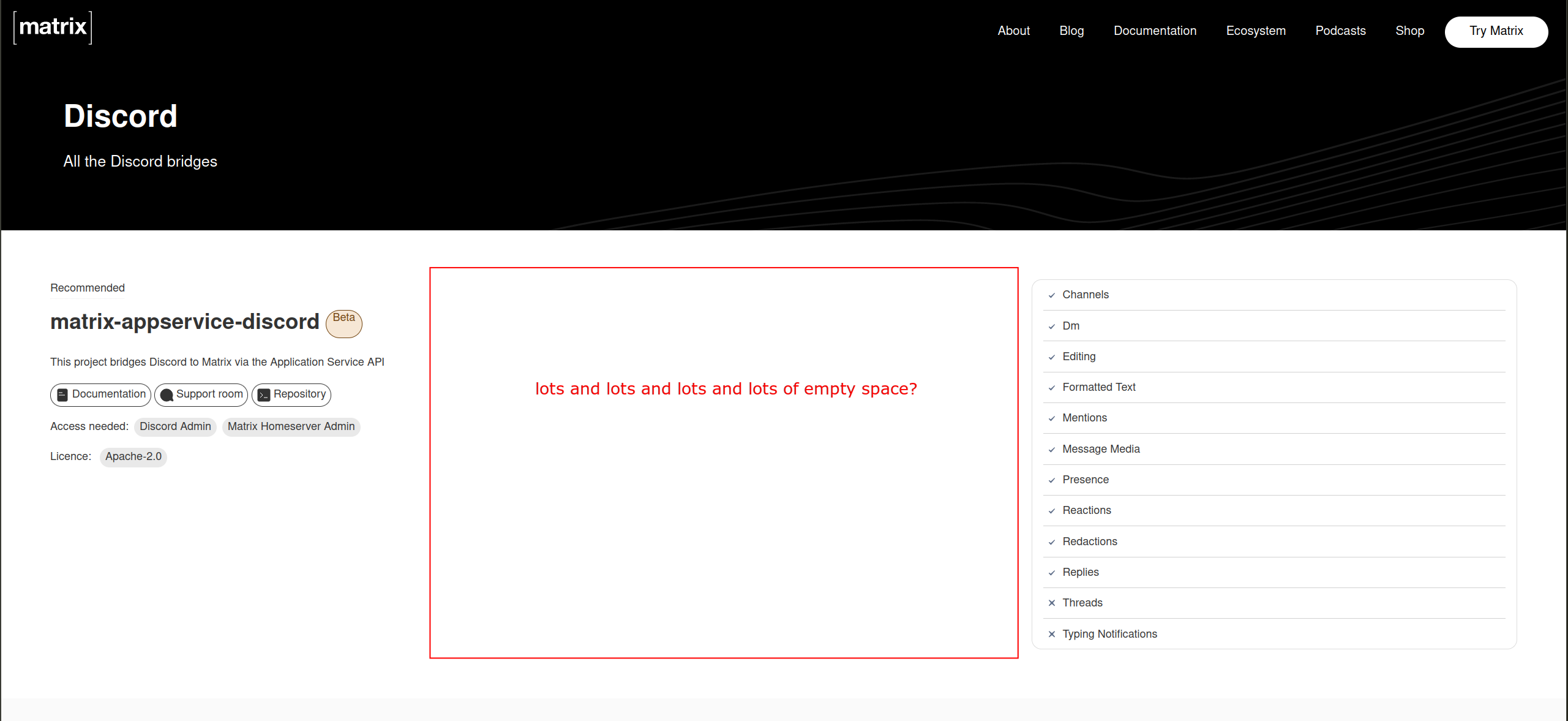Click the Support room chat bubble icon
The image size is (1568, 721).
[166, 395]
